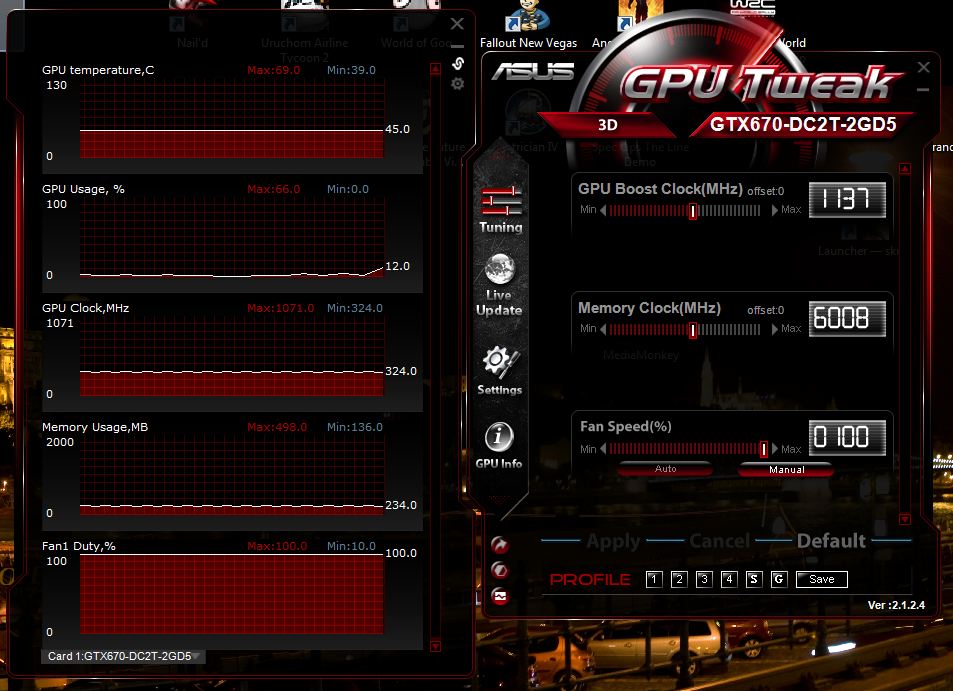This screenshot has width=953, height=691.
Task: Click the Default button
Action: click(x=831, y=541)
